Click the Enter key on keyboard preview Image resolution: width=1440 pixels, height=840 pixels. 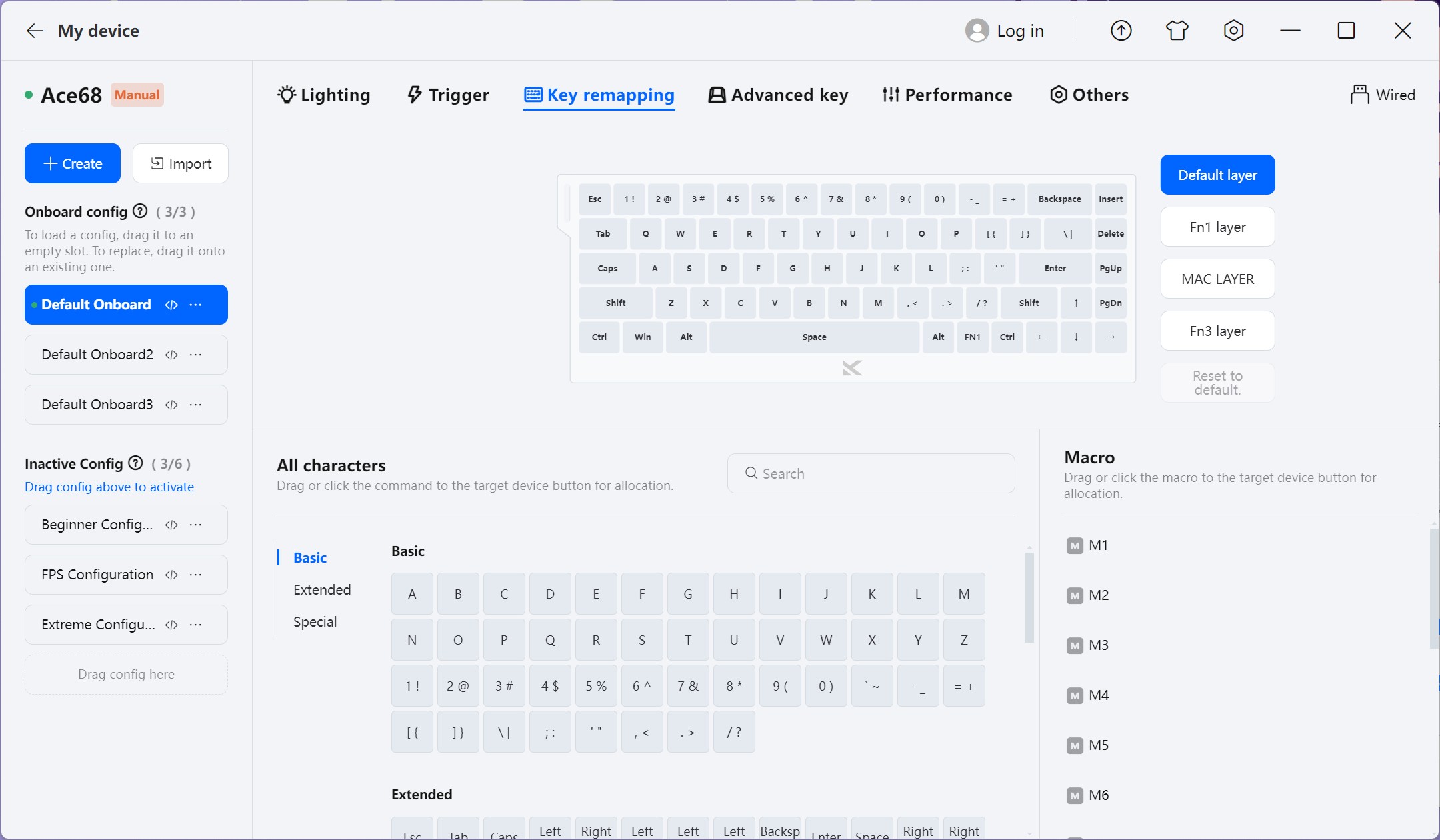point(1055,269)
